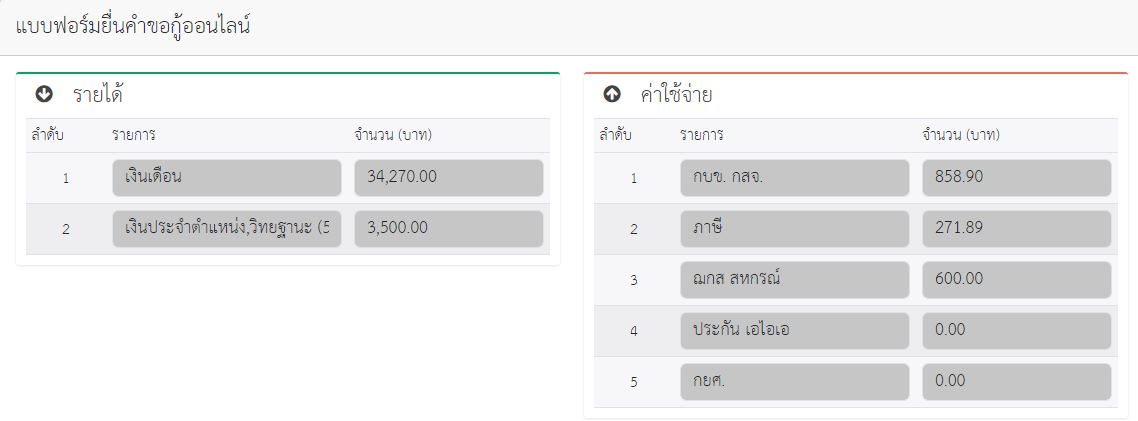The height and width of the screenshot is (421, 1138).
Task: Select the กบข. กสจ. expense field
Action: tap(795, 178)
